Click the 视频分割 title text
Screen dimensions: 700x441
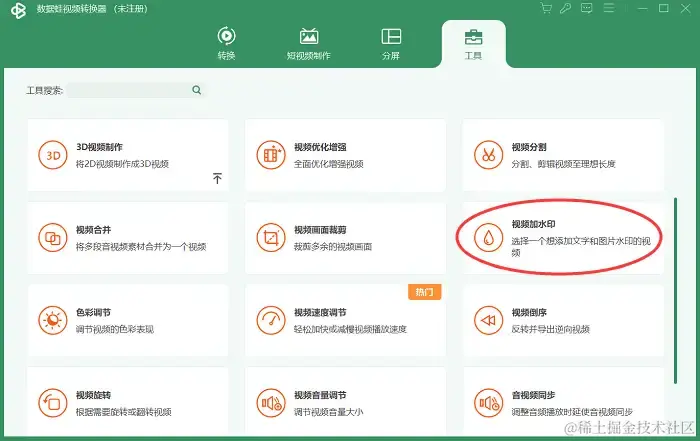[x=529, y=147]
